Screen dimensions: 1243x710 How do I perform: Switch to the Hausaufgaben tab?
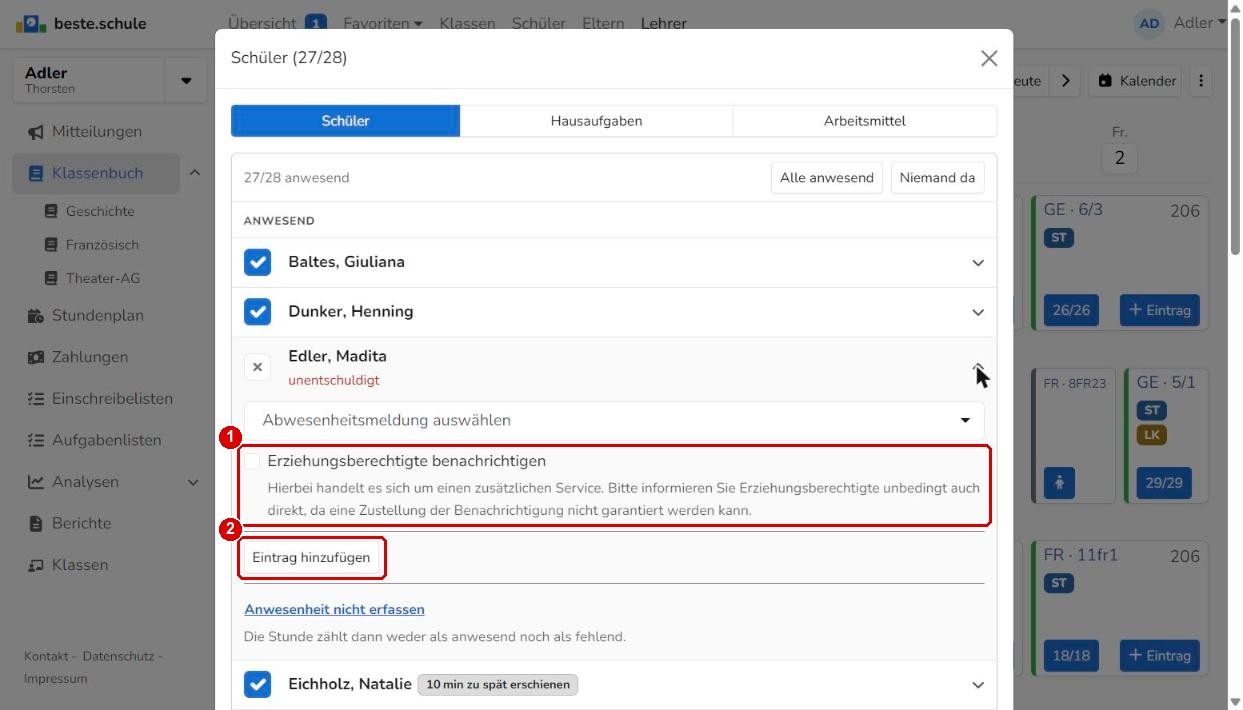[x=596, y=121]
